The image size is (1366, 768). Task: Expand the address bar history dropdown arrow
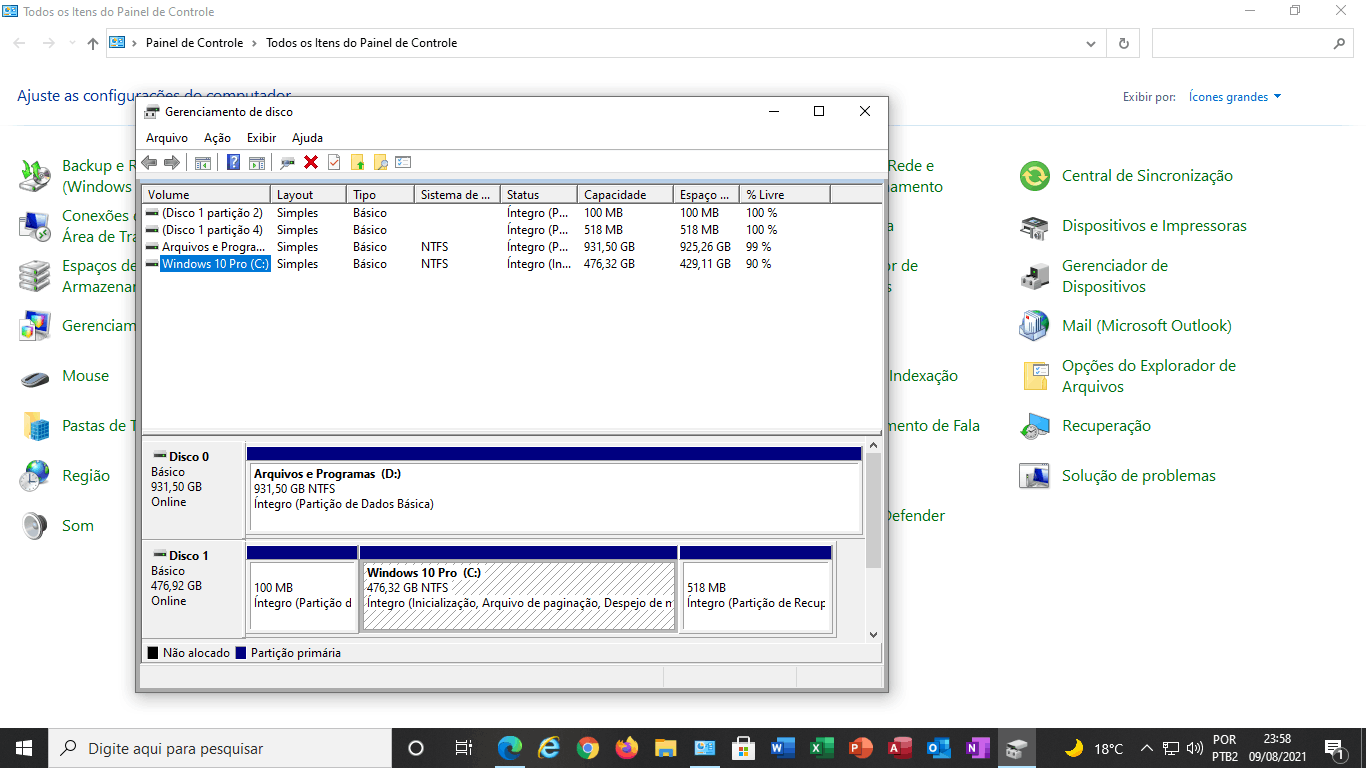[x=1091, y=44]
